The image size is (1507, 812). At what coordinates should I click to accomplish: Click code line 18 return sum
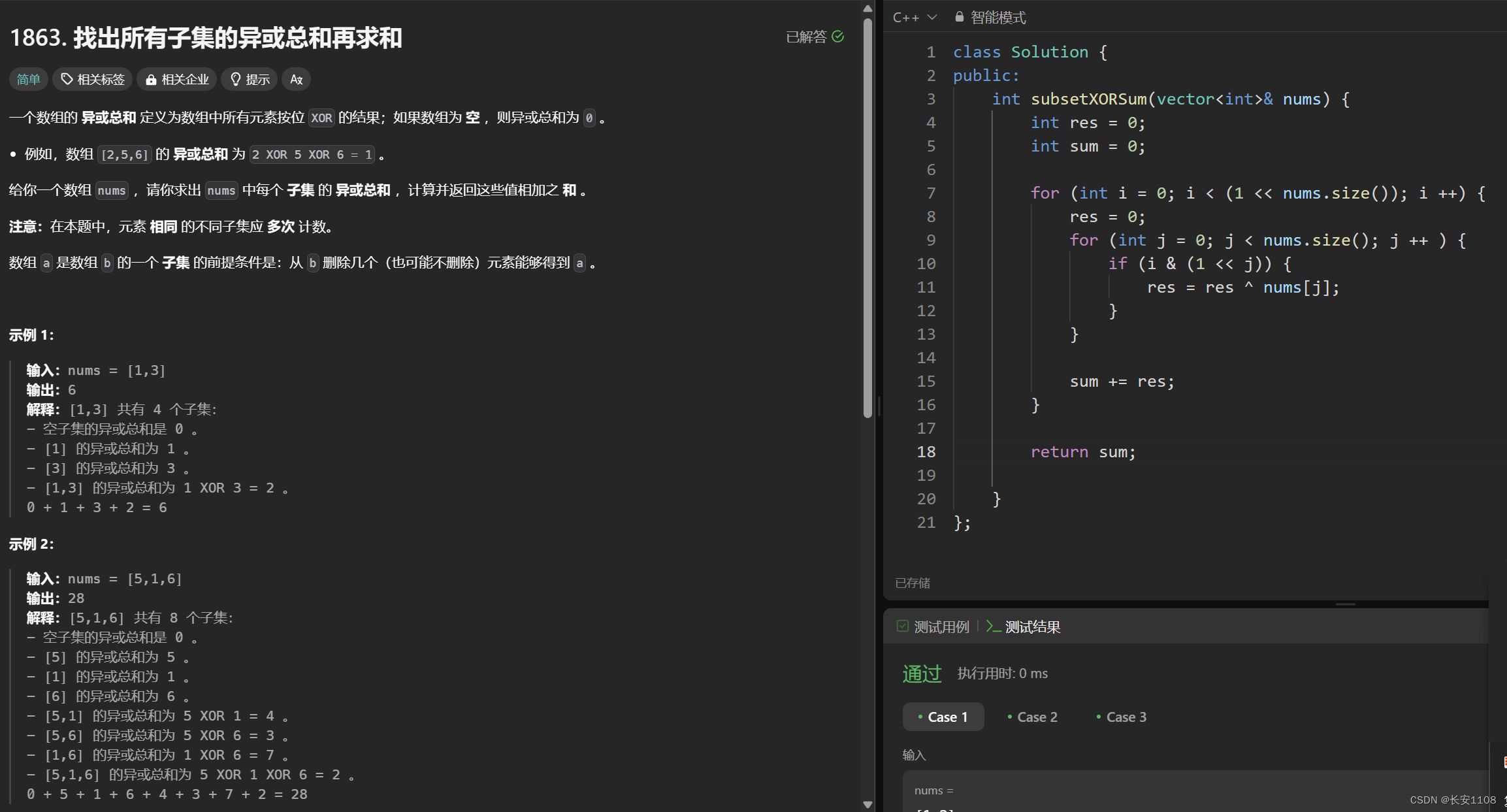pos(1083,451)
